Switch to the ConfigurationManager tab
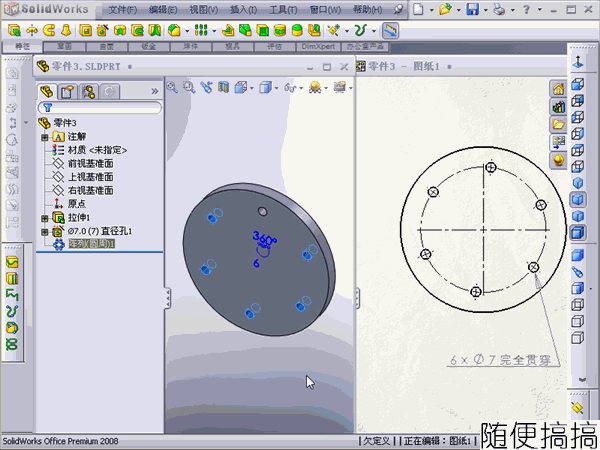 coord(89,92)
